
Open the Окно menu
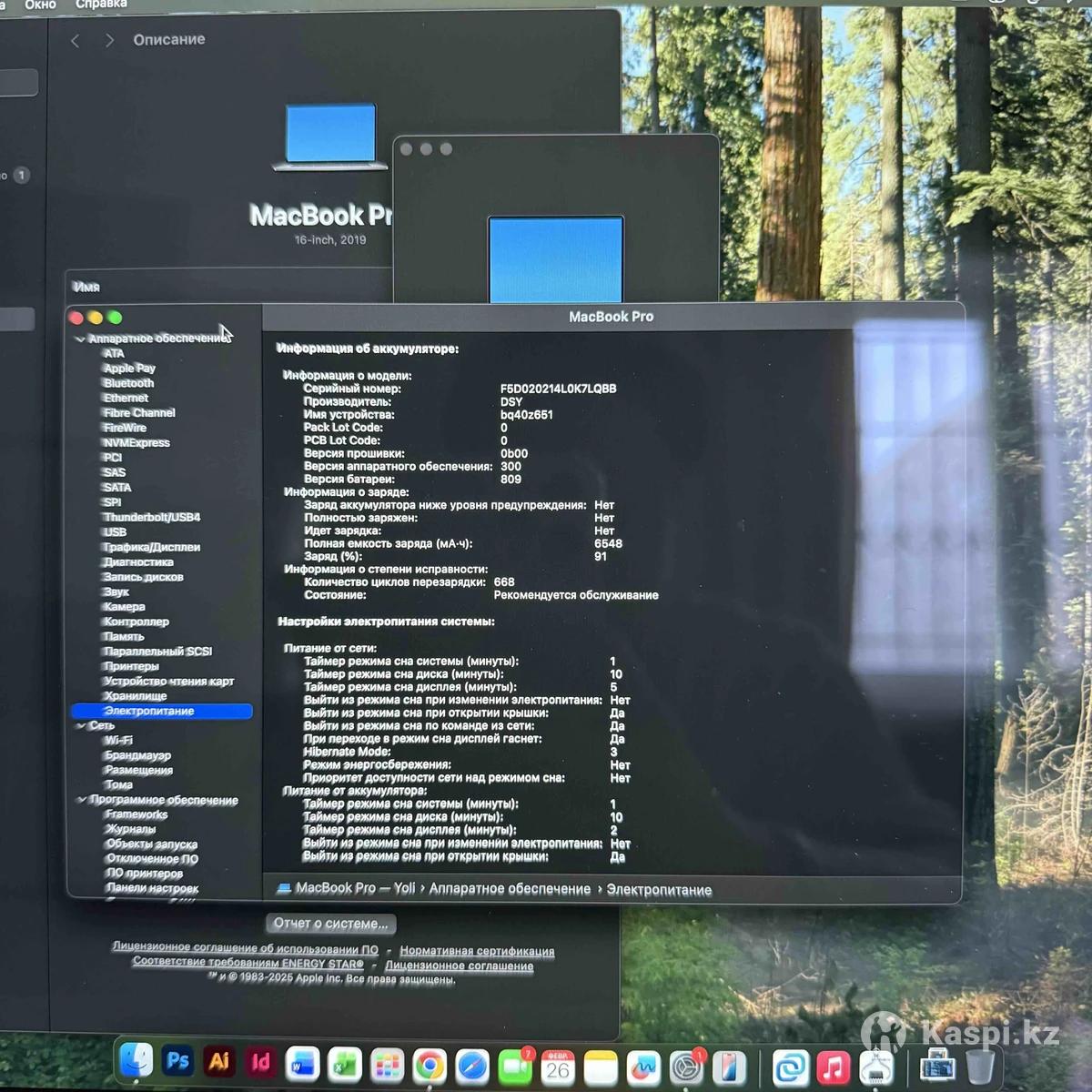[x=40, y=5]
